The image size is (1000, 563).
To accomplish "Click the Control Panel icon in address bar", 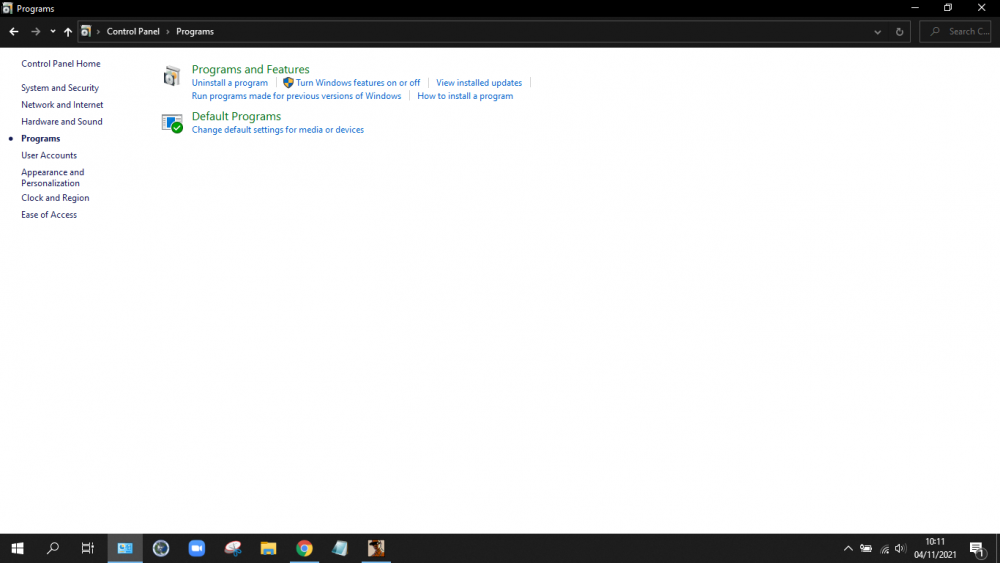I will pos(85,31).
